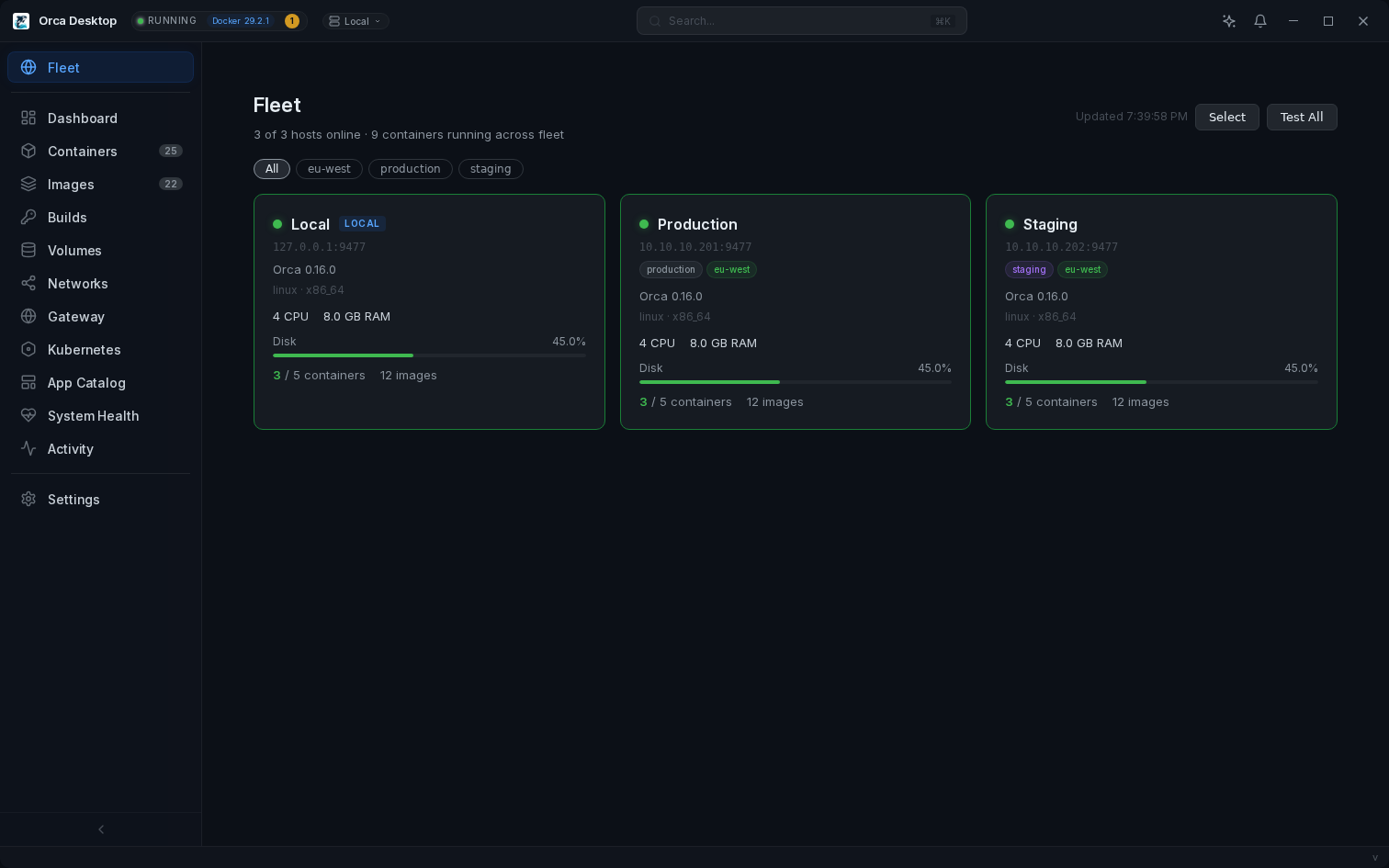Open Kubernetes section

[x=101, y=349]
